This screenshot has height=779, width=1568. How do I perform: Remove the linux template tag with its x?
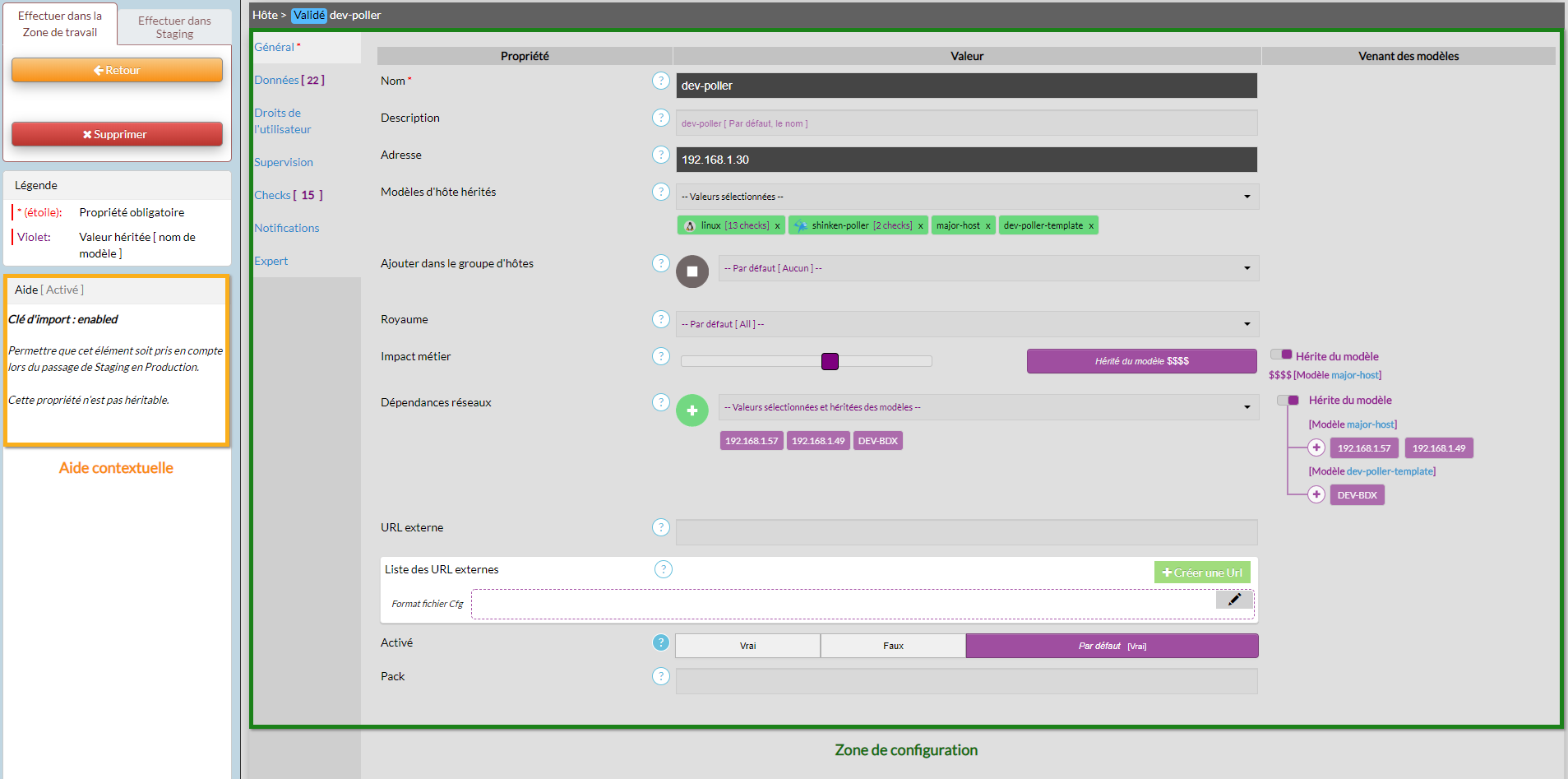click(x=777, y=226)
